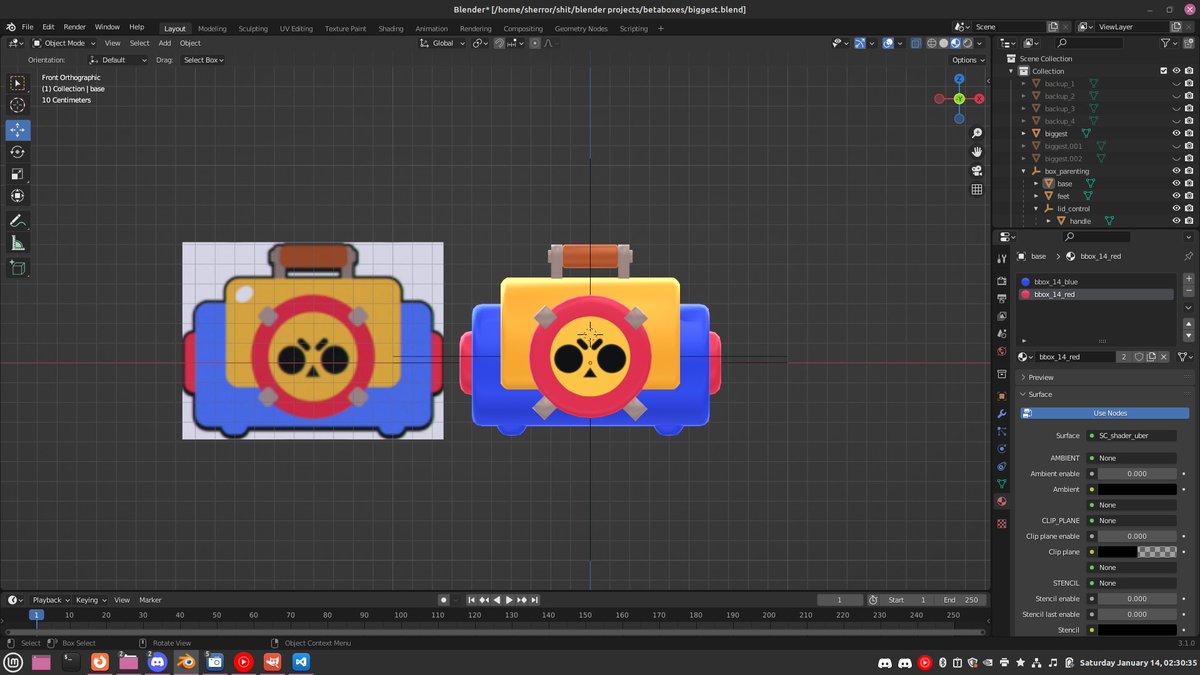Click the play animation button

point(509,600)
